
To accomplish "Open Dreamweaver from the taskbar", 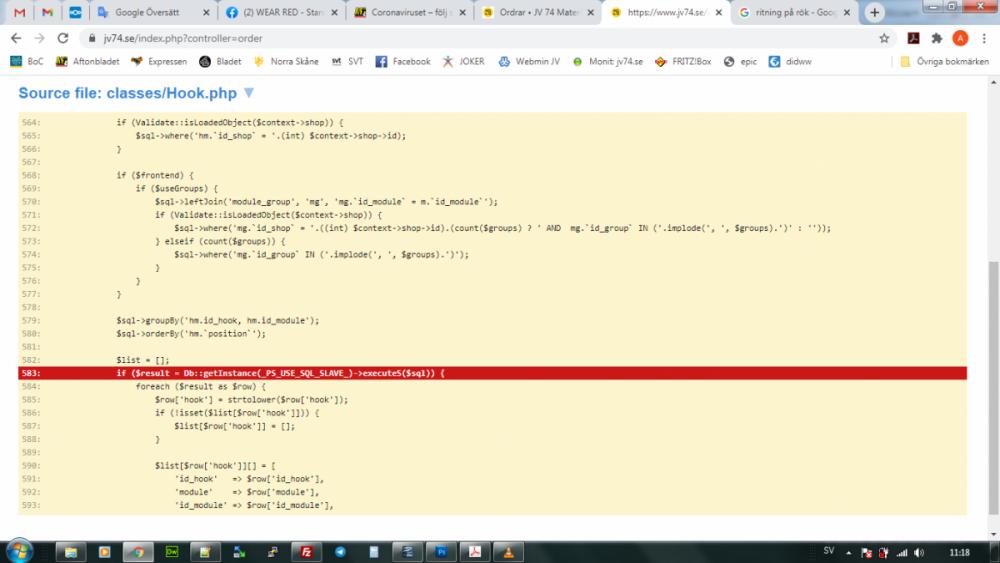I will coord(172,551).
